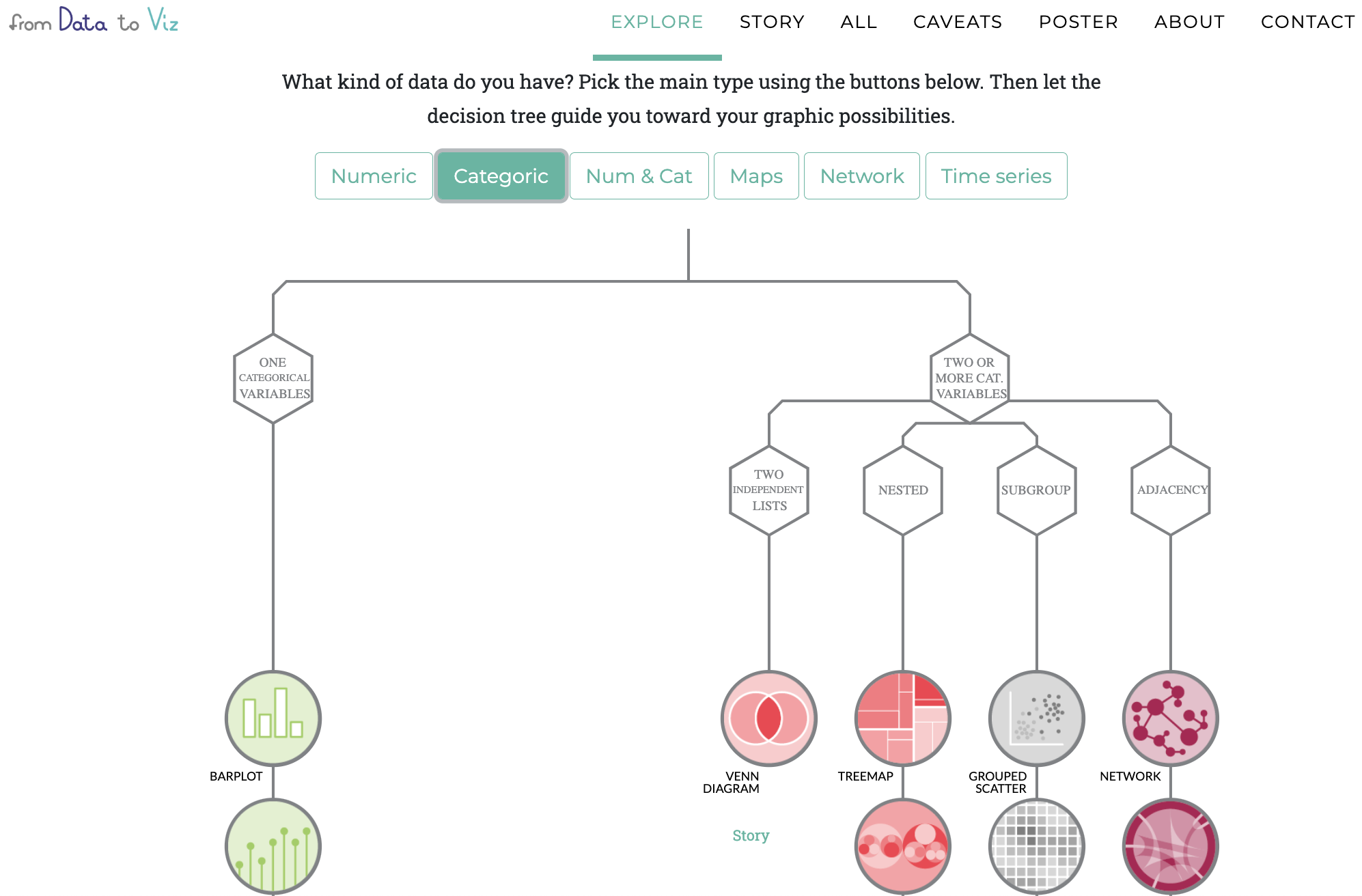Select the circular packing icon below Treemap

point(903,847)
